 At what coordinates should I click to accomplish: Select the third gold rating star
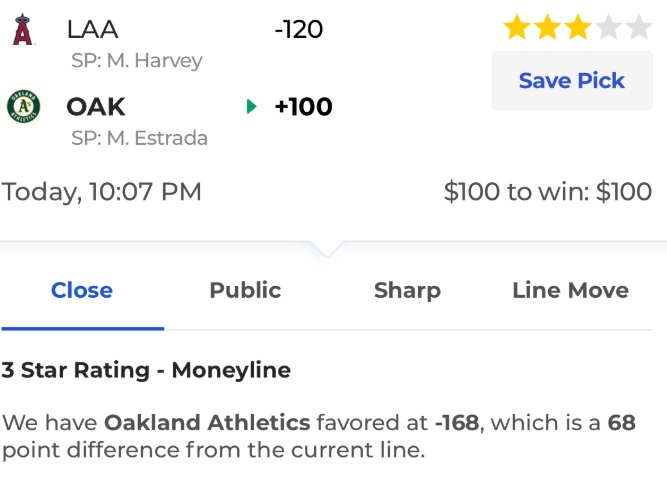click(x=578, y=27)
